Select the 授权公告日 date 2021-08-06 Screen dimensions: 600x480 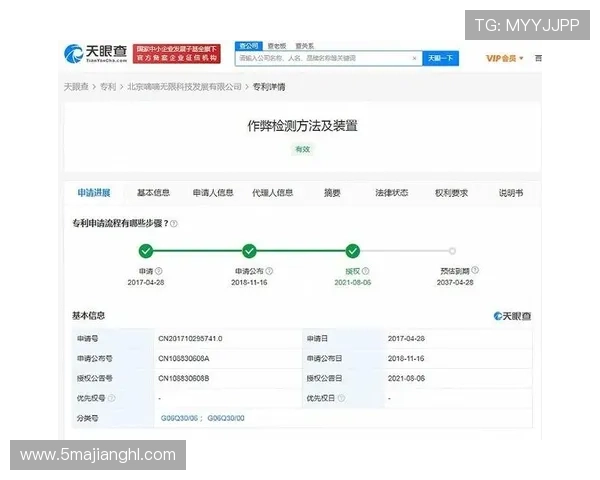point(406,378)
